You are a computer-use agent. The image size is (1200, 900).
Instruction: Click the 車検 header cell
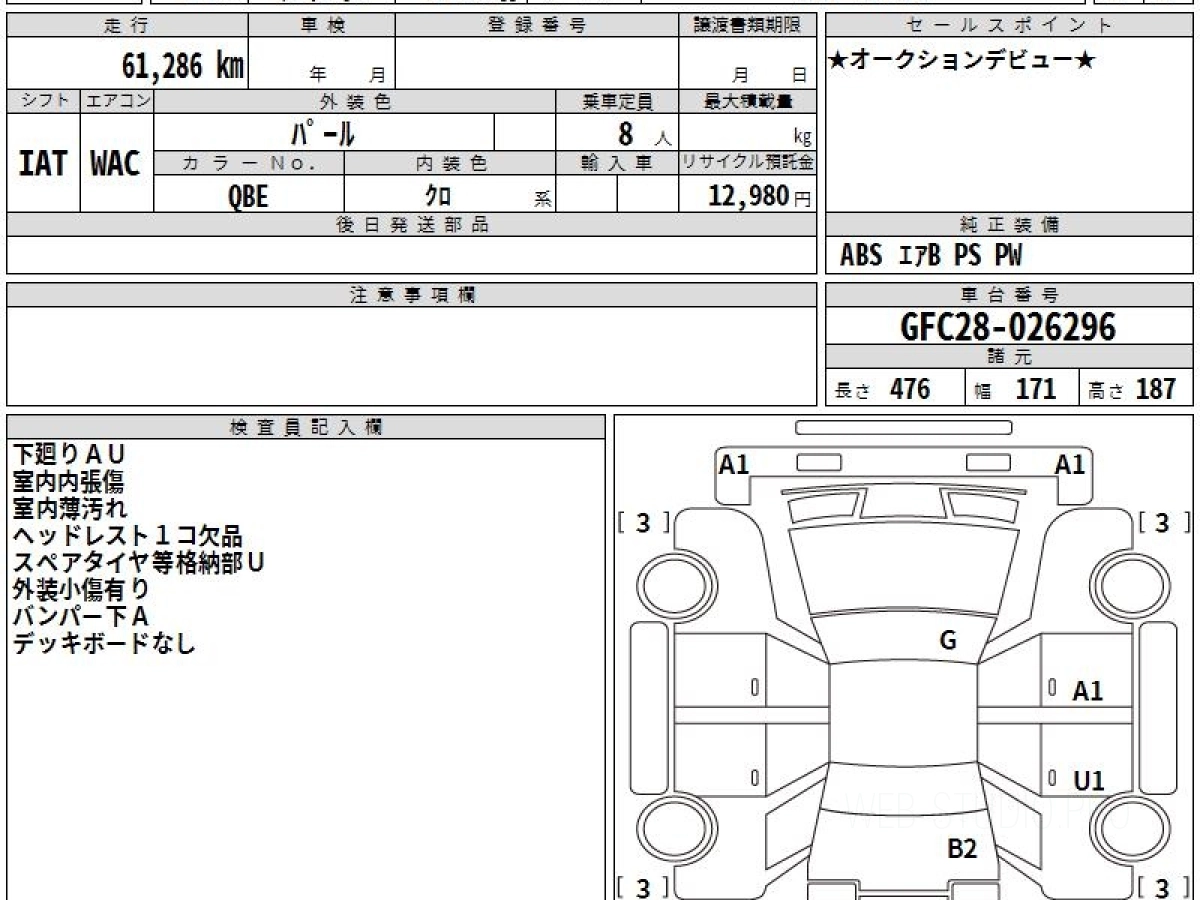point(322,26)
